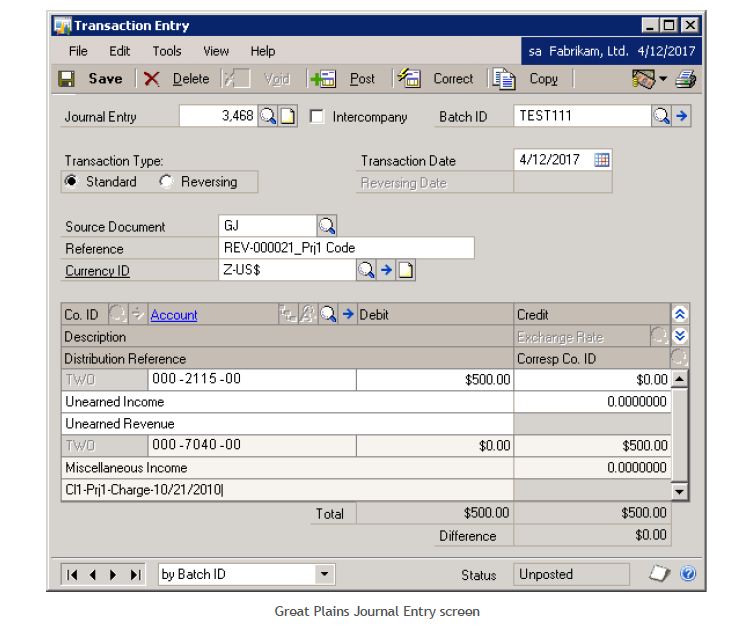Open the 'by Batch ID' sort dropdown
749x631 pixels.
[324, 574]
